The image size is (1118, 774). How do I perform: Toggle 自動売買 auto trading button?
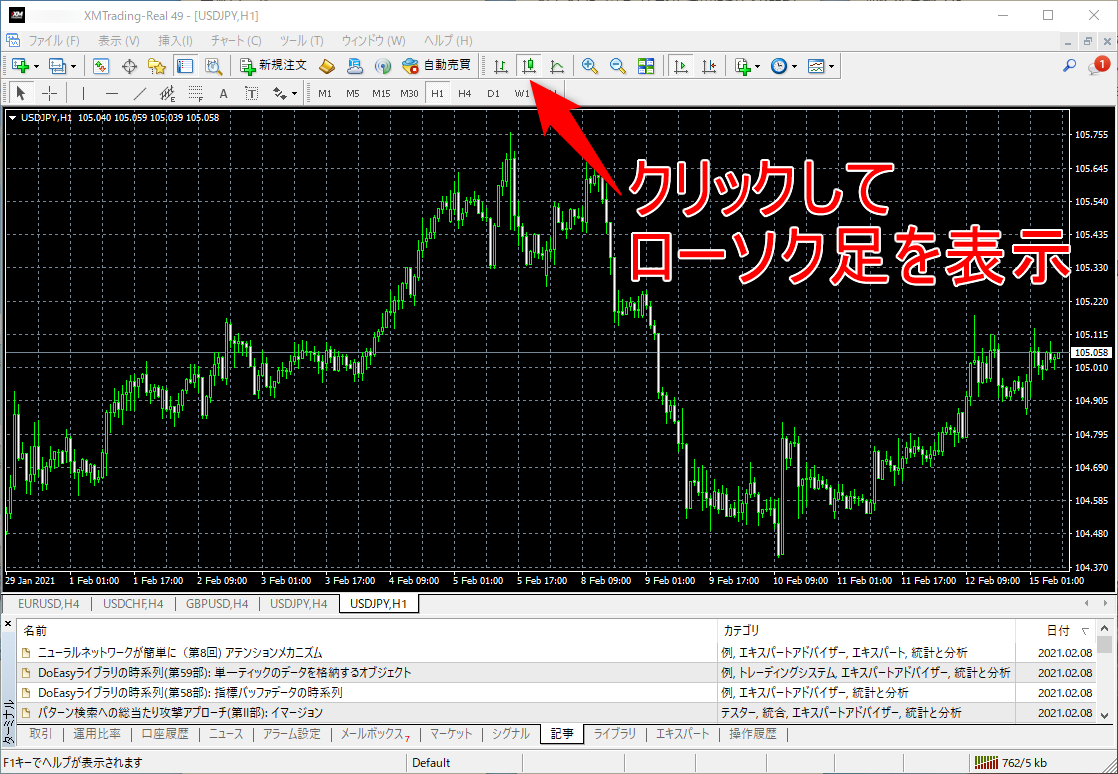436,66
